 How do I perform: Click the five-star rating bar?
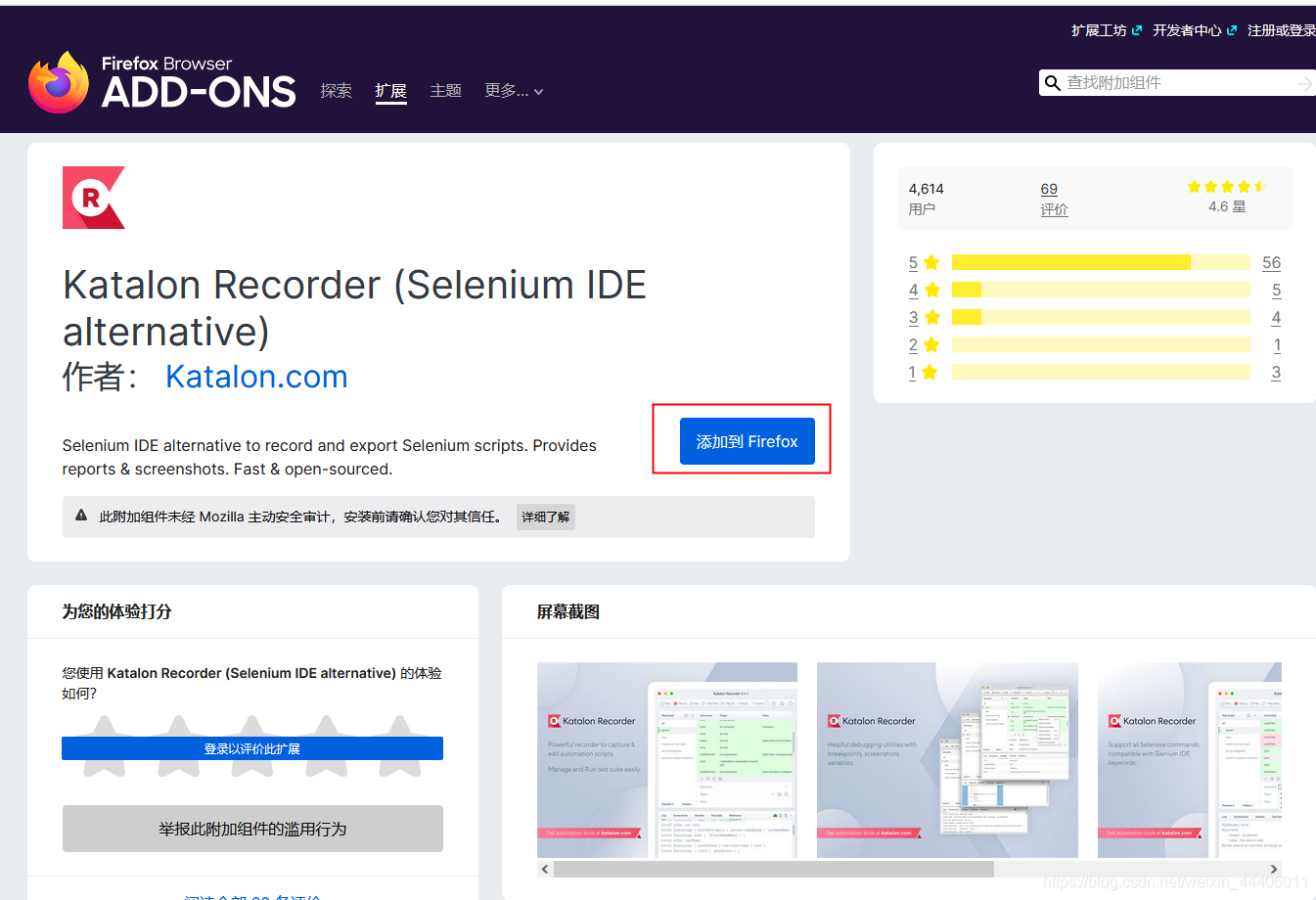(x=1101, y=262)
